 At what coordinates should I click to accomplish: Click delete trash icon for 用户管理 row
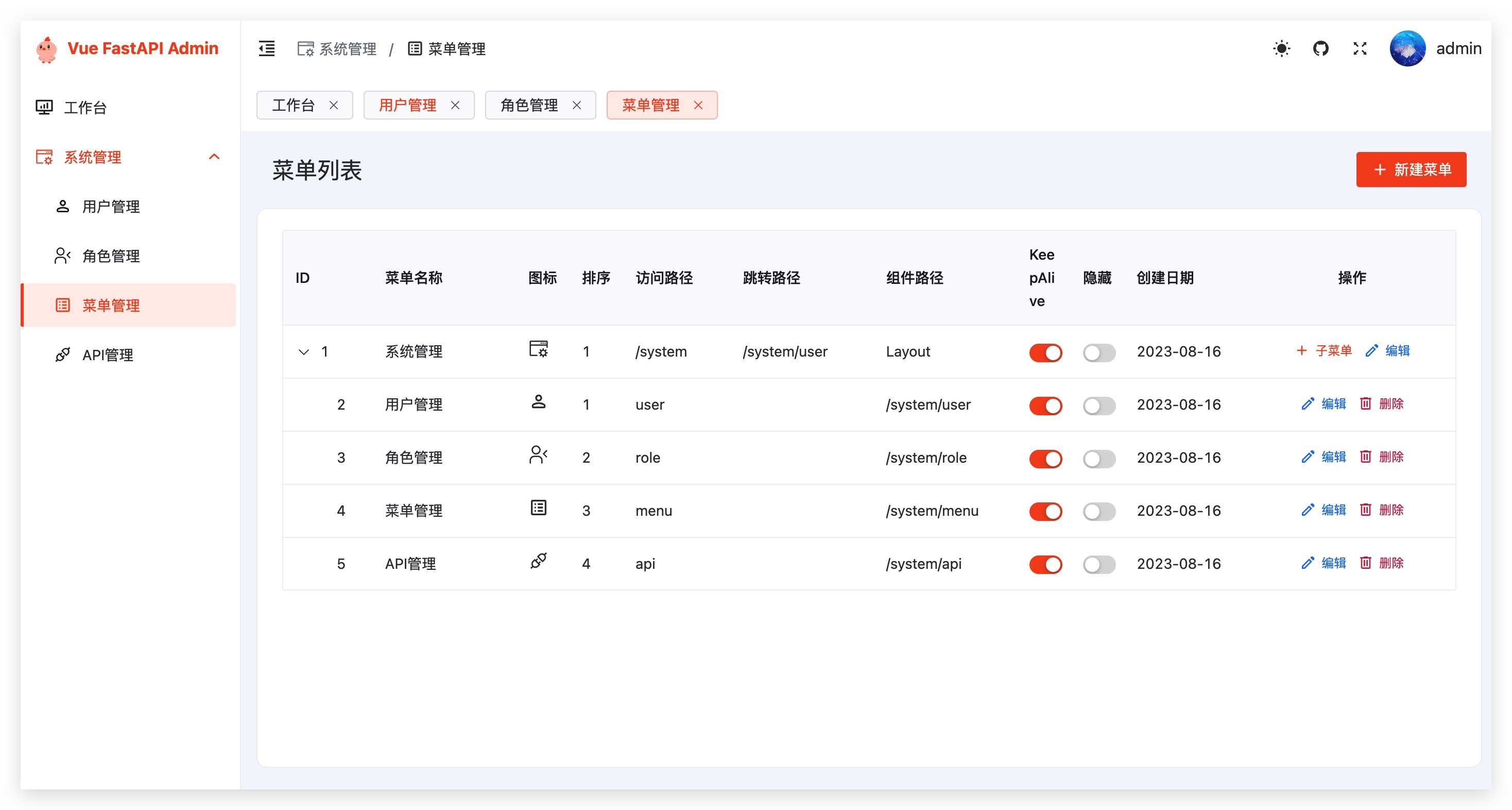click(1365, 403)
